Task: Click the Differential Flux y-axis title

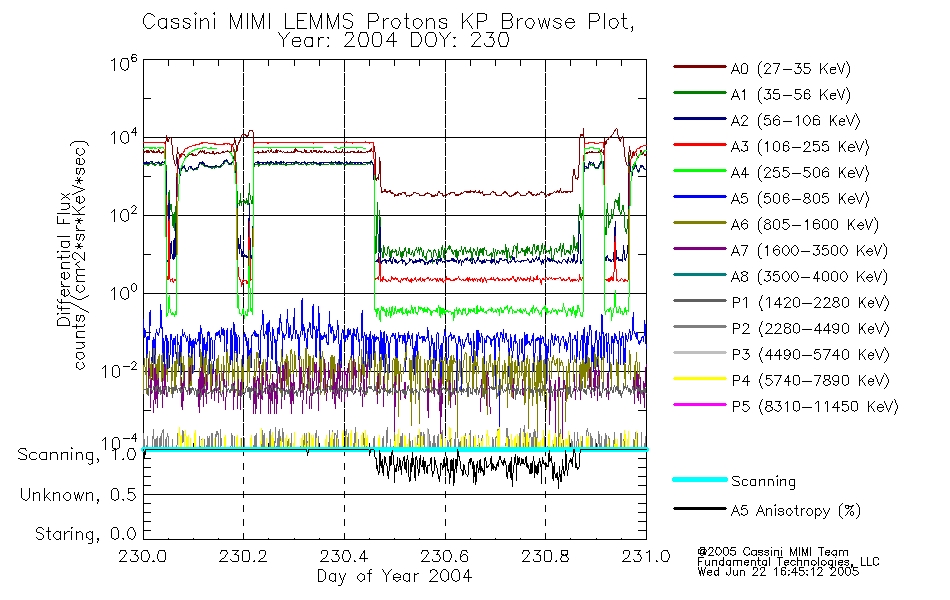Action: pos(64,259)
